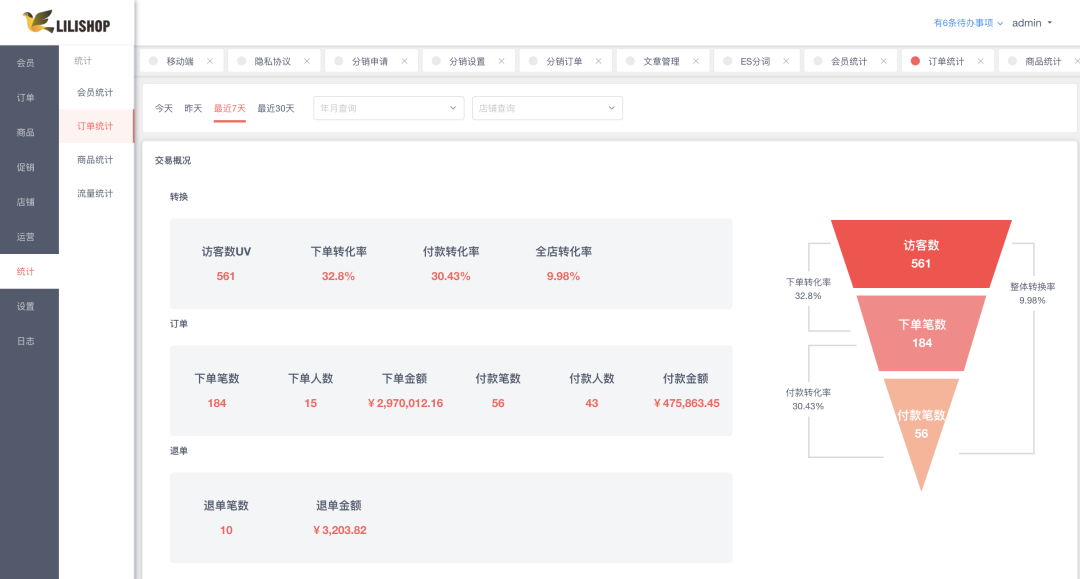The height and width of the screenshot is (579, 1080).
Task: Expand the 有6条待办事项 notification dropdown
Action: (x=962, y=20)
